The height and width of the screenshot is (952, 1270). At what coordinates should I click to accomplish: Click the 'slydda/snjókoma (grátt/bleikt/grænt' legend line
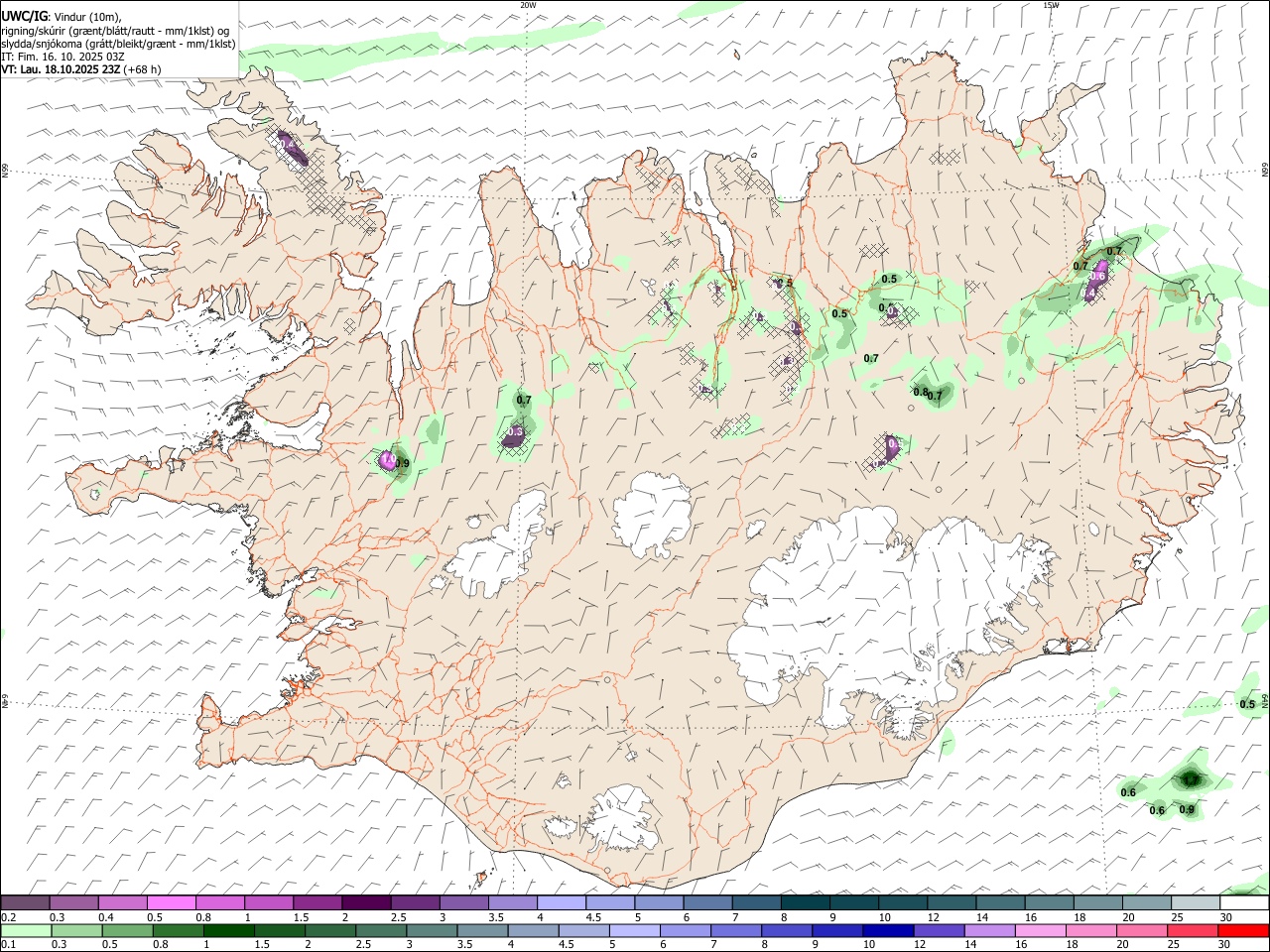click(x=118, y=44)
